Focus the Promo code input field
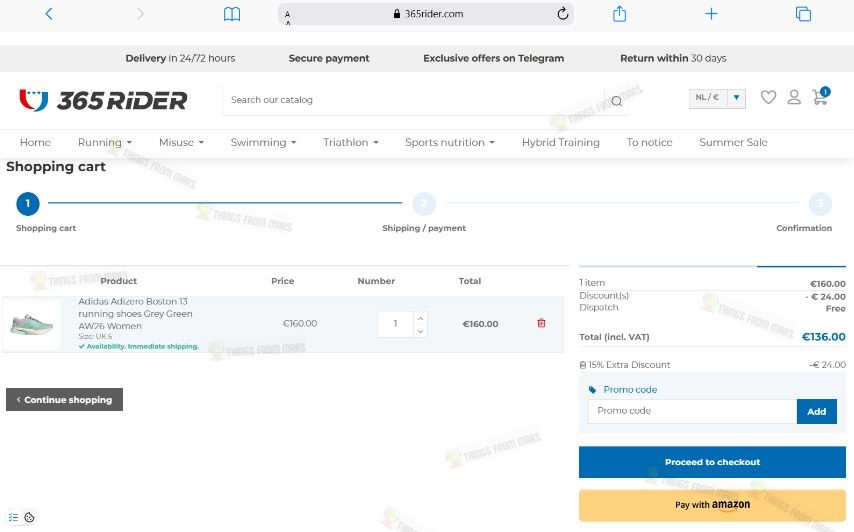The image size is (854, 532). 692,411
